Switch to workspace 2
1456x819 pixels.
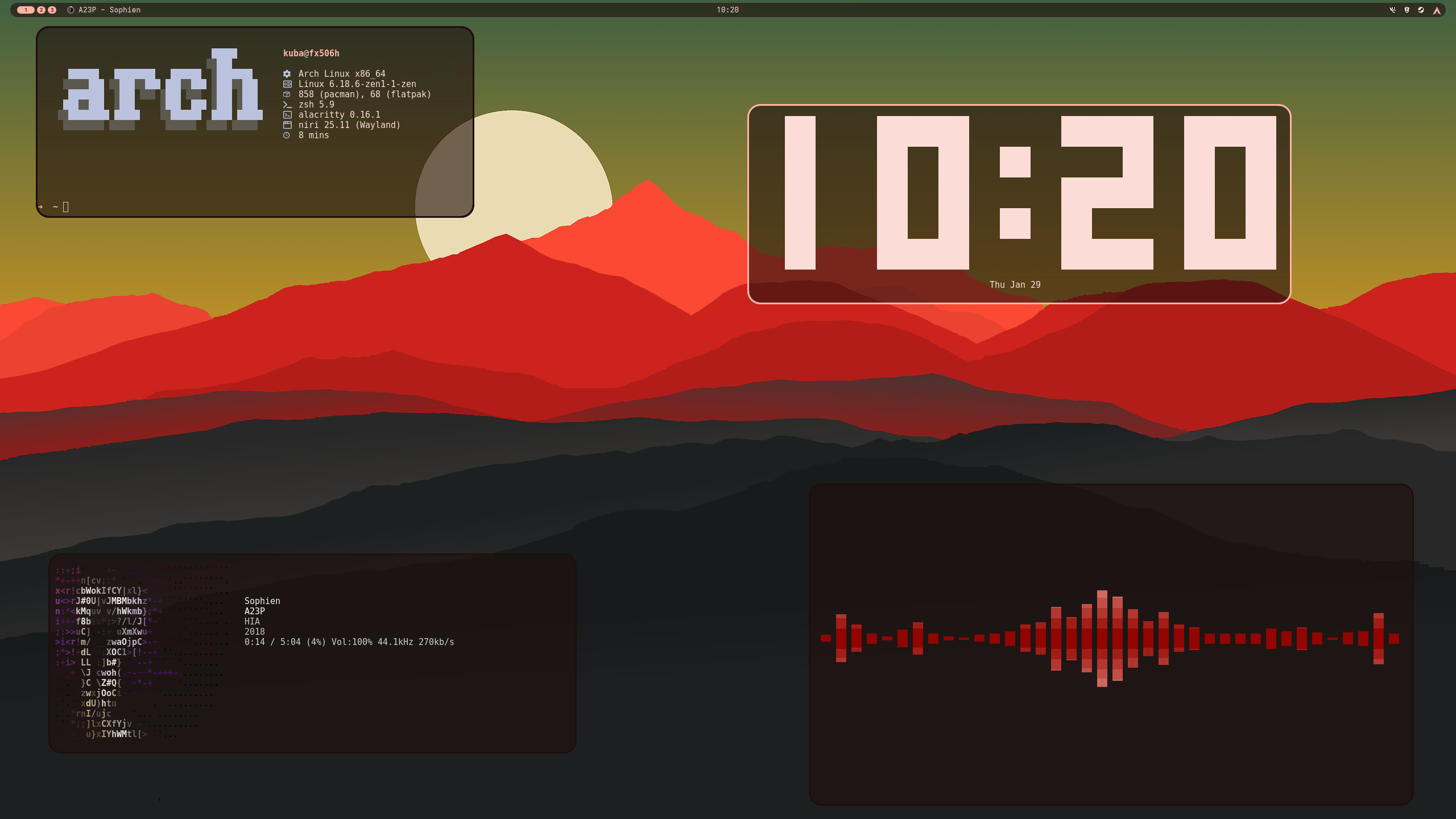(41, 10)
